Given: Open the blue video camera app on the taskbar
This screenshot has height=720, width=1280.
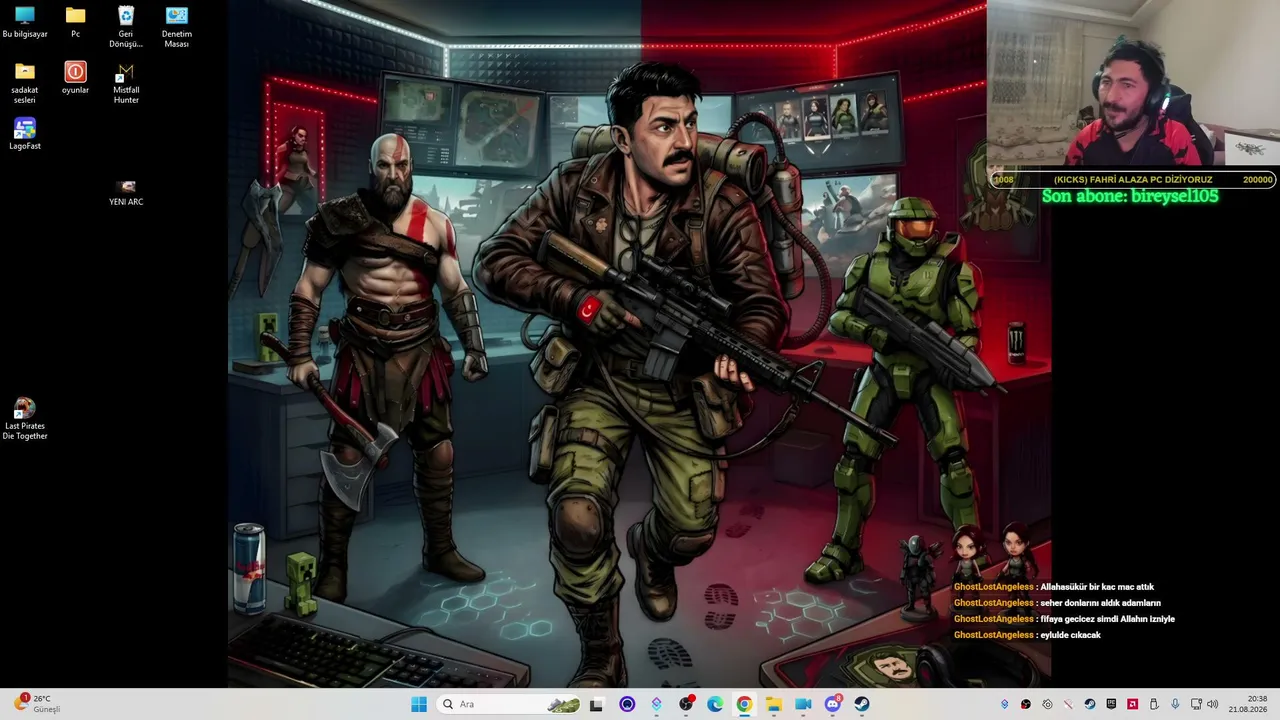Looking at the screenshot, I should [x=803, y=704].
